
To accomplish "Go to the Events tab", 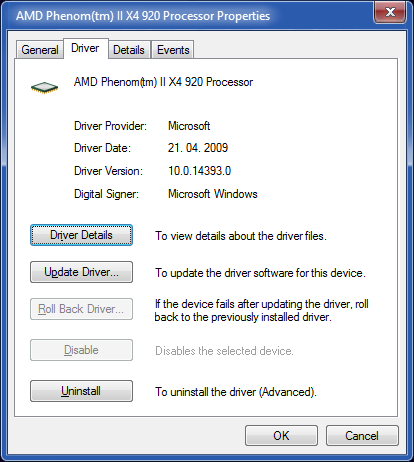I will (x=173, y=50).
